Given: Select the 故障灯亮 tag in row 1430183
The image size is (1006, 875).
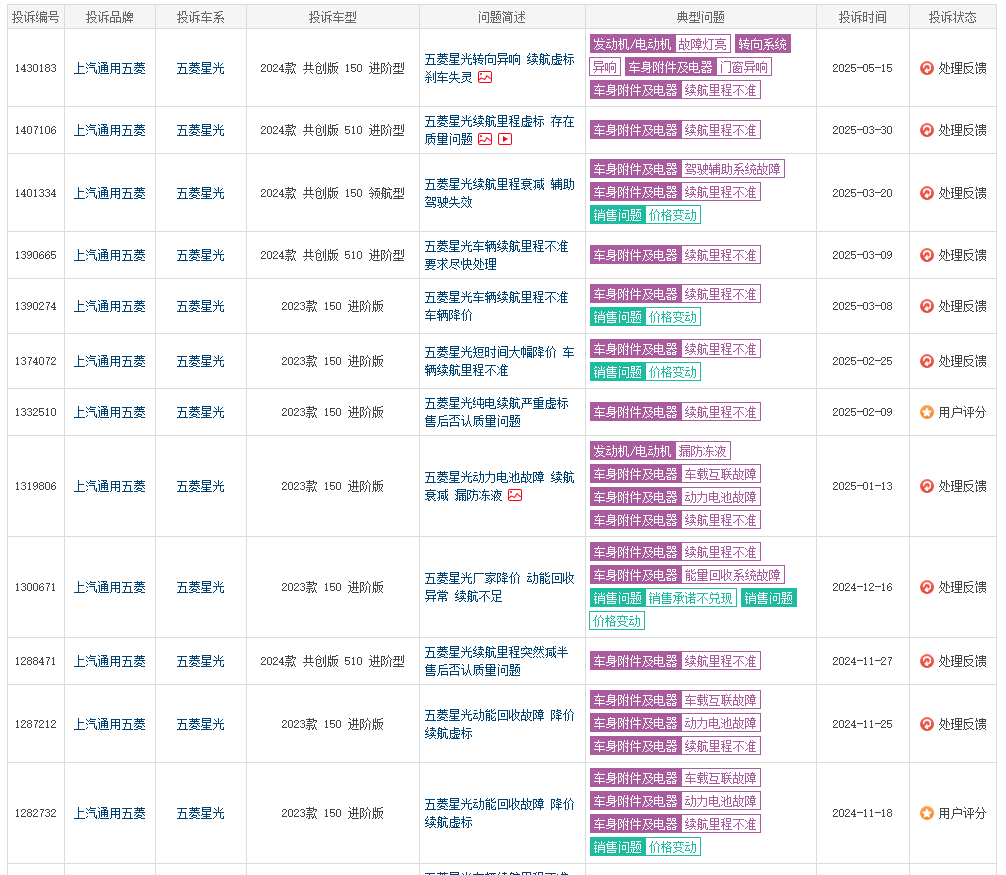Looking at the screenshot, I should point(703,44).
